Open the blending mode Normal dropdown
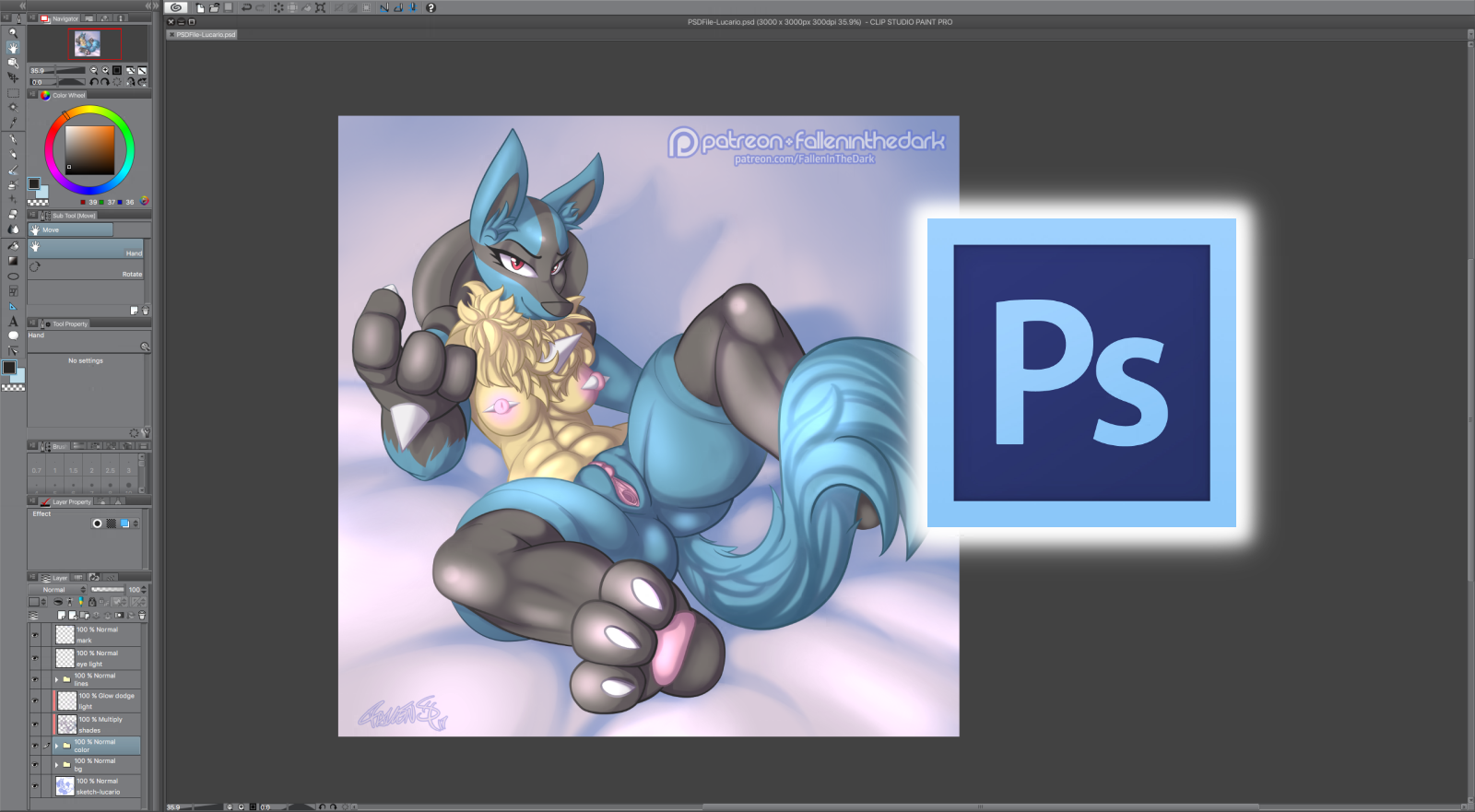Viewport: 1475px width, 812px height. [58, 590]
